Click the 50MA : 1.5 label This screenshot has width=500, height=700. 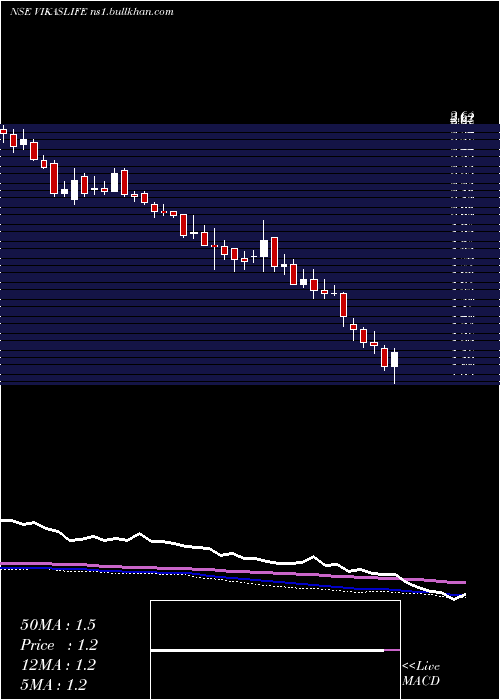pos(58,625)
